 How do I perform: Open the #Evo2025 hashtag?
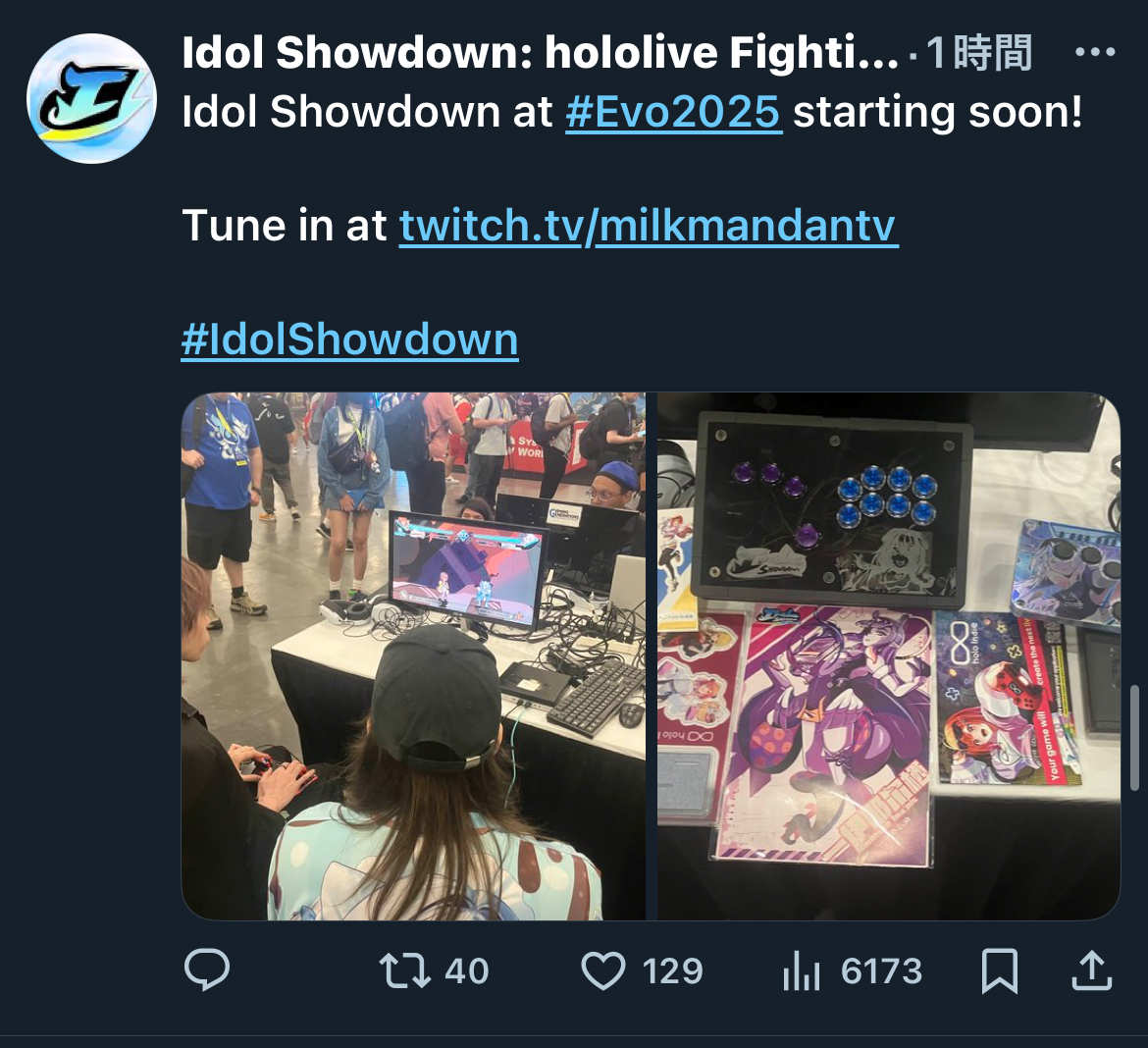pyautogui.click(x=673, y=112)
